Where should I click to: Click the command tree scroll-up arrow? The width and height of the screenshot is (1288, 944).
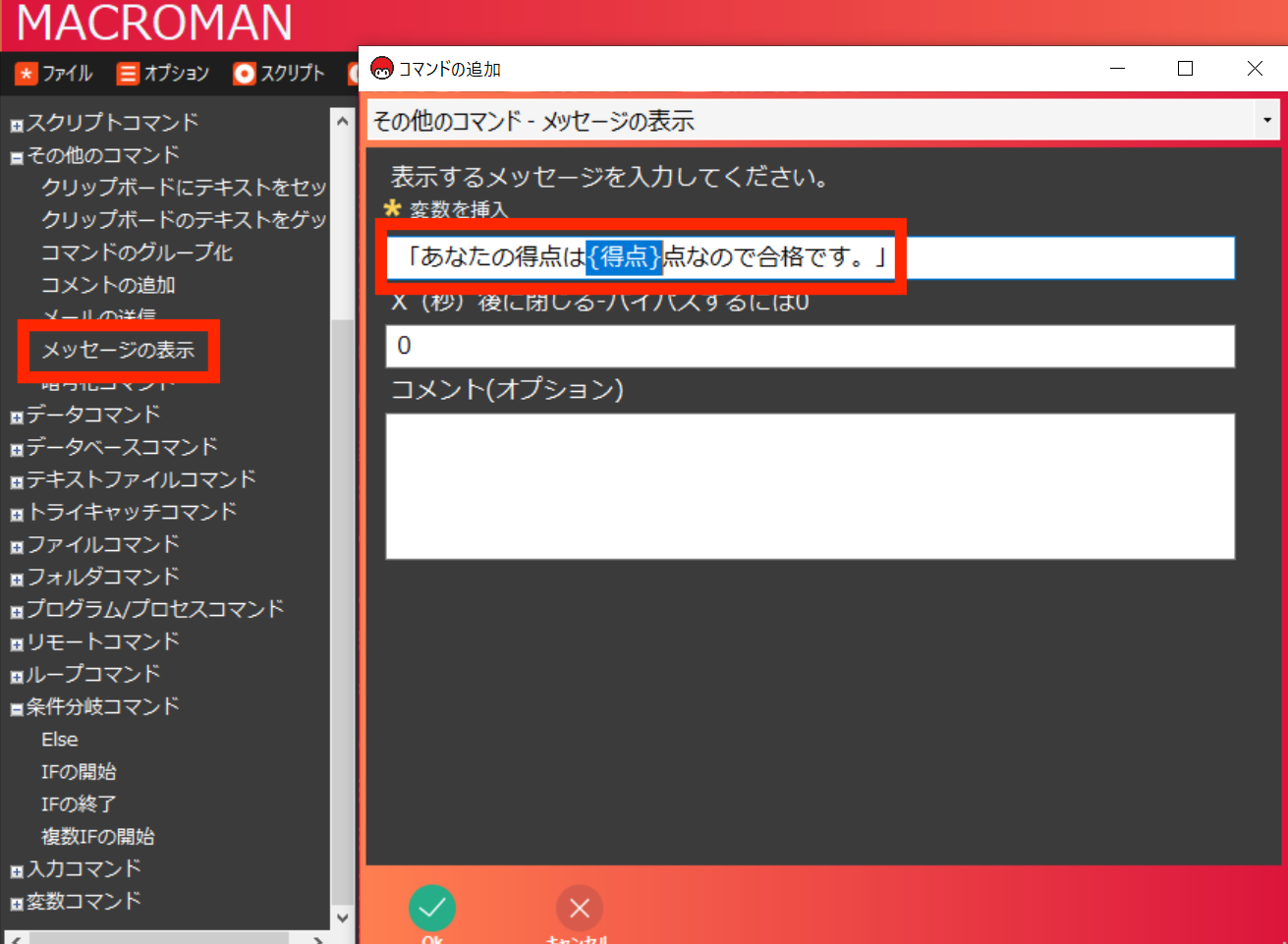tap(342, 121)
